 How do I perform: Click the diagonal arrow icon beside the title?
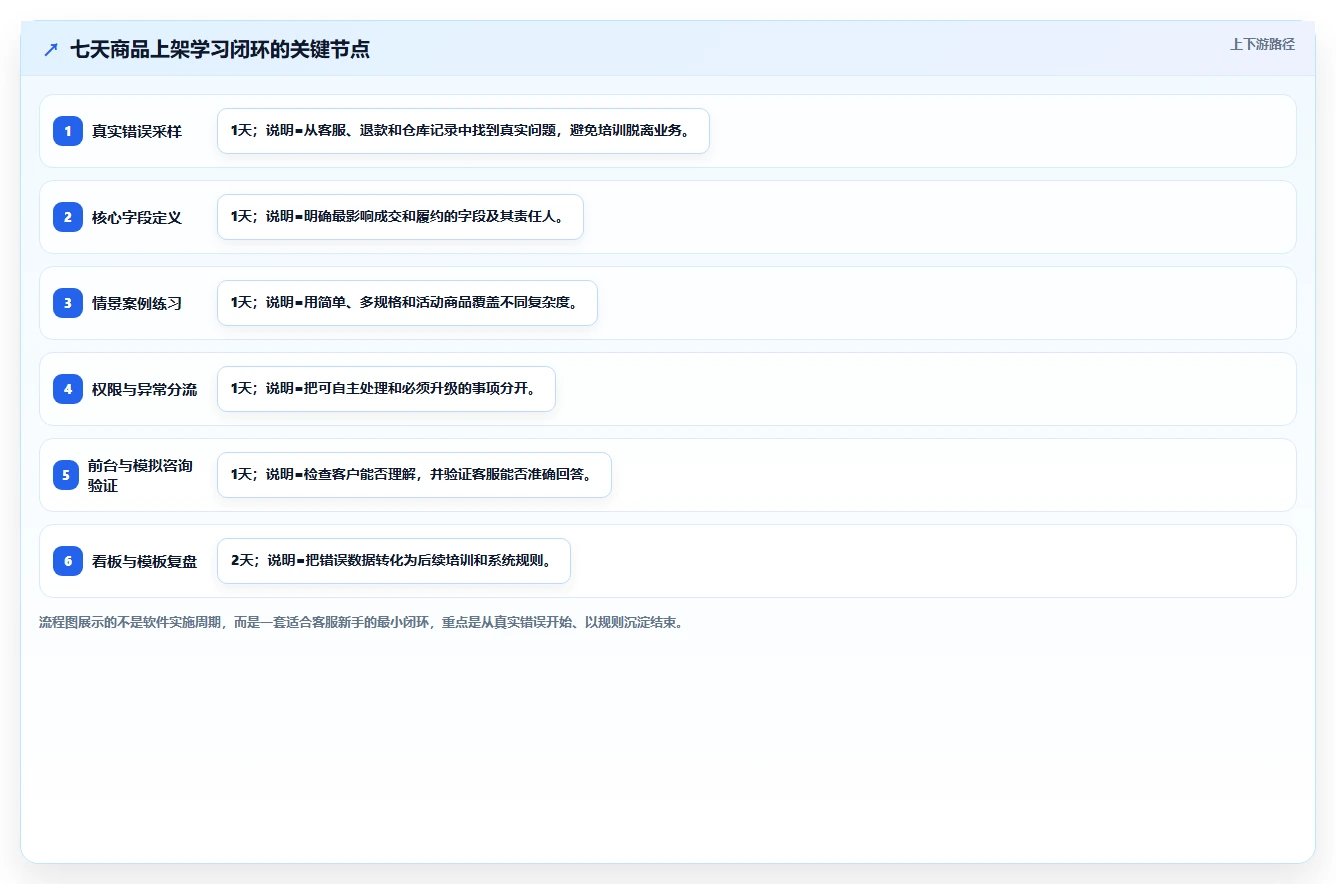tap(51, 49)
